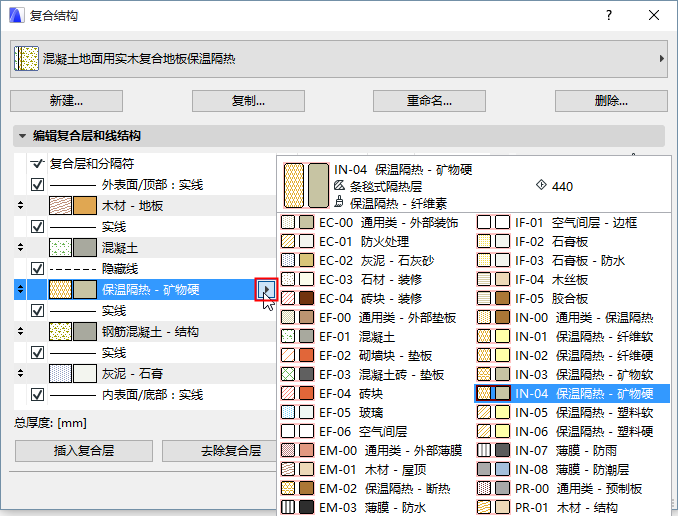Image resolution: width=678 pixels, height=516 pixels.
Task: Click the IN-06 保温隔热 - 塑料硬 pattern icon
Action: click(x=484, y=432)
